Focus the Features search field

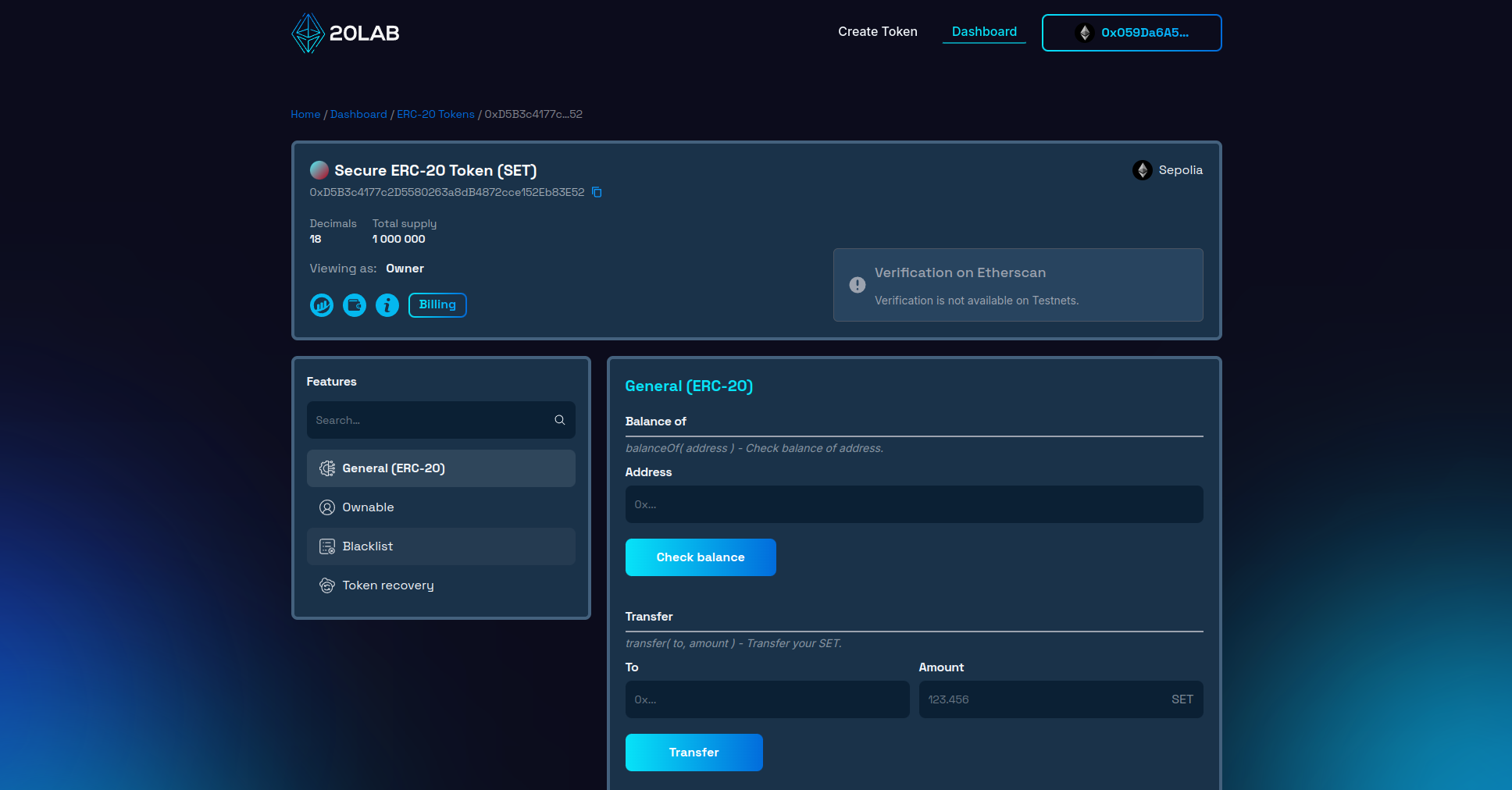pyautogui.click(x=441, y=420)
